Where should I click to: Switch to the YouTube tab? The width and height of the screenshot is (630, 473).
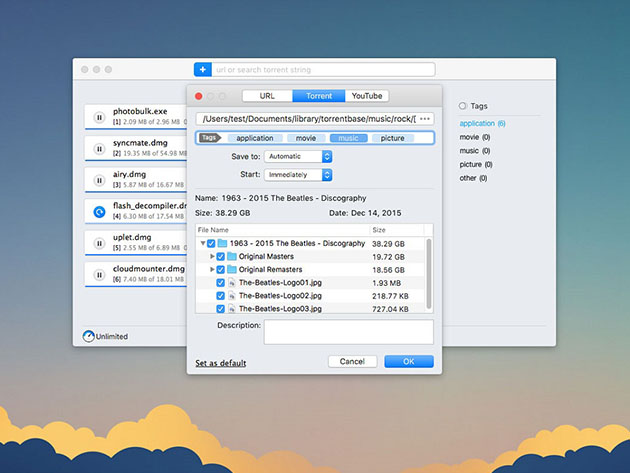tap(366, 96)
